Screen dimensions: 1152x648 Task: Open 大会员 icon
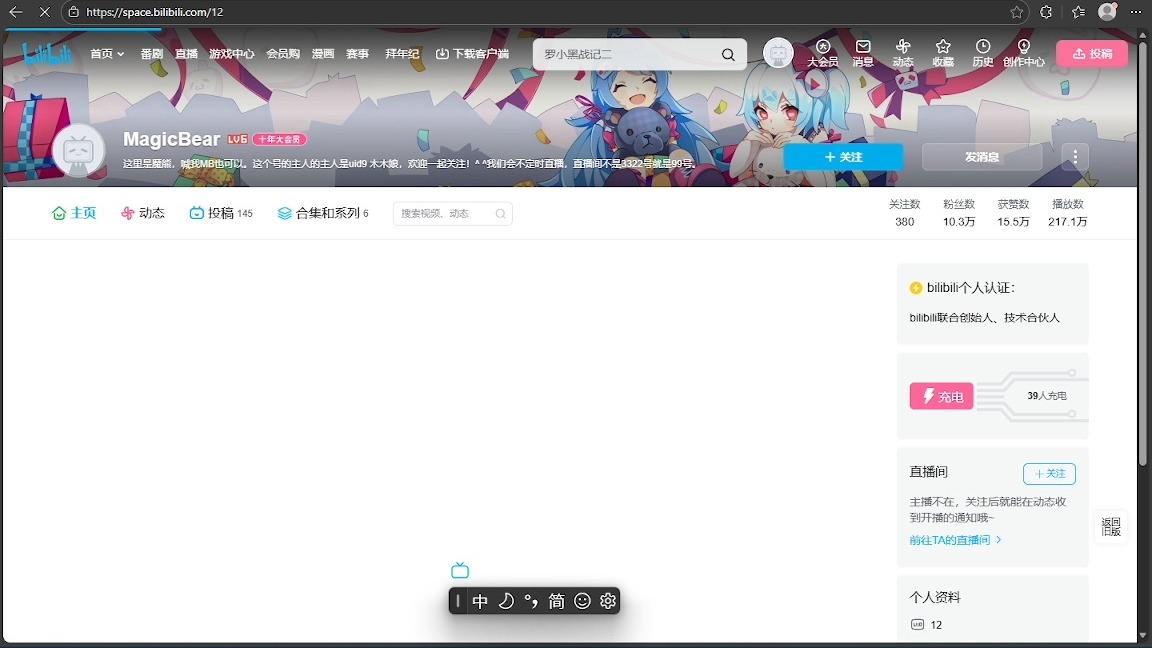coord(823,54)
